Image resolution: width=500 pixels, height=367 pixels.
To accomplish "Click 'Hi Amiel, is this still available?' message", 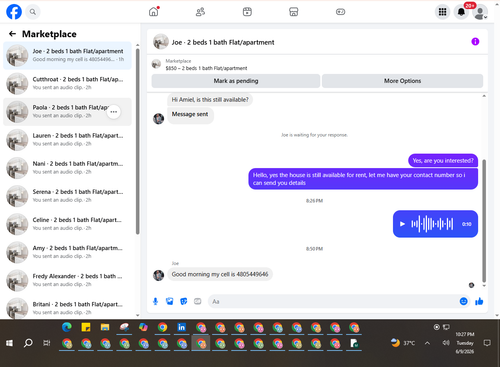I will [x=210, y=100].
